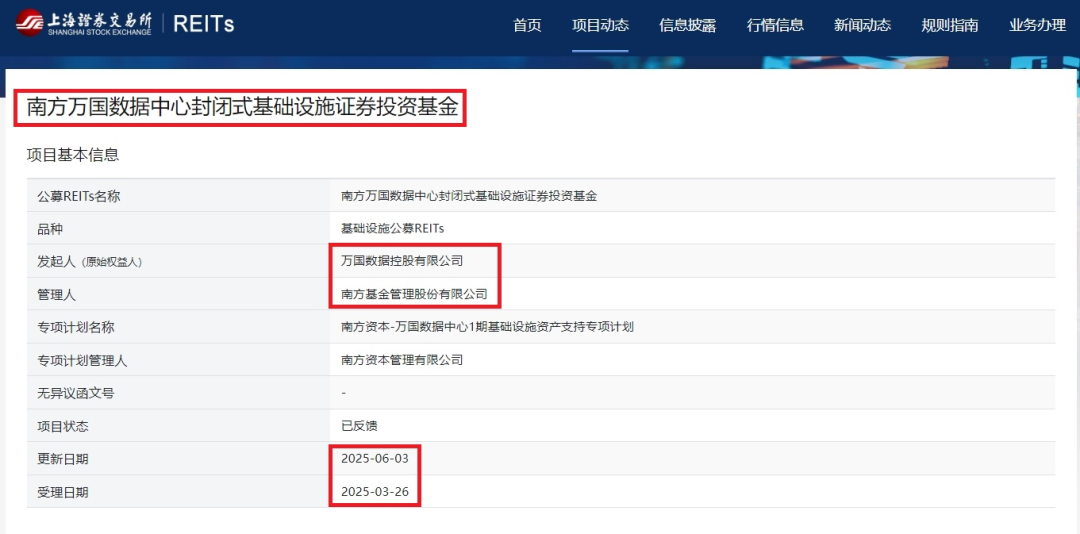Click the value 万国数据控股有限公司
Screen dimensions: 1080x534
[x=402, y=261]
